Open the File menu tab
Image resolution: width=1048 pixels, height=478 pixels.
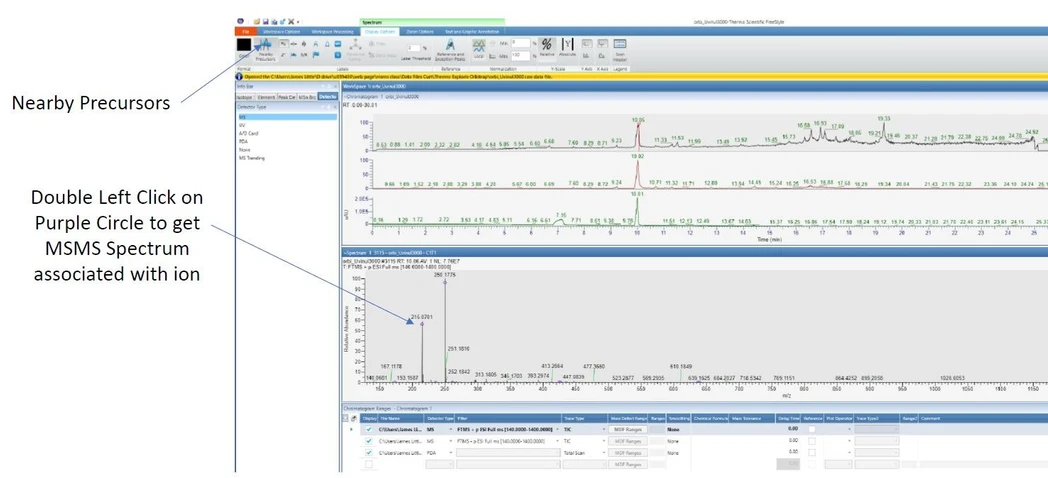(x=246, y=31)
